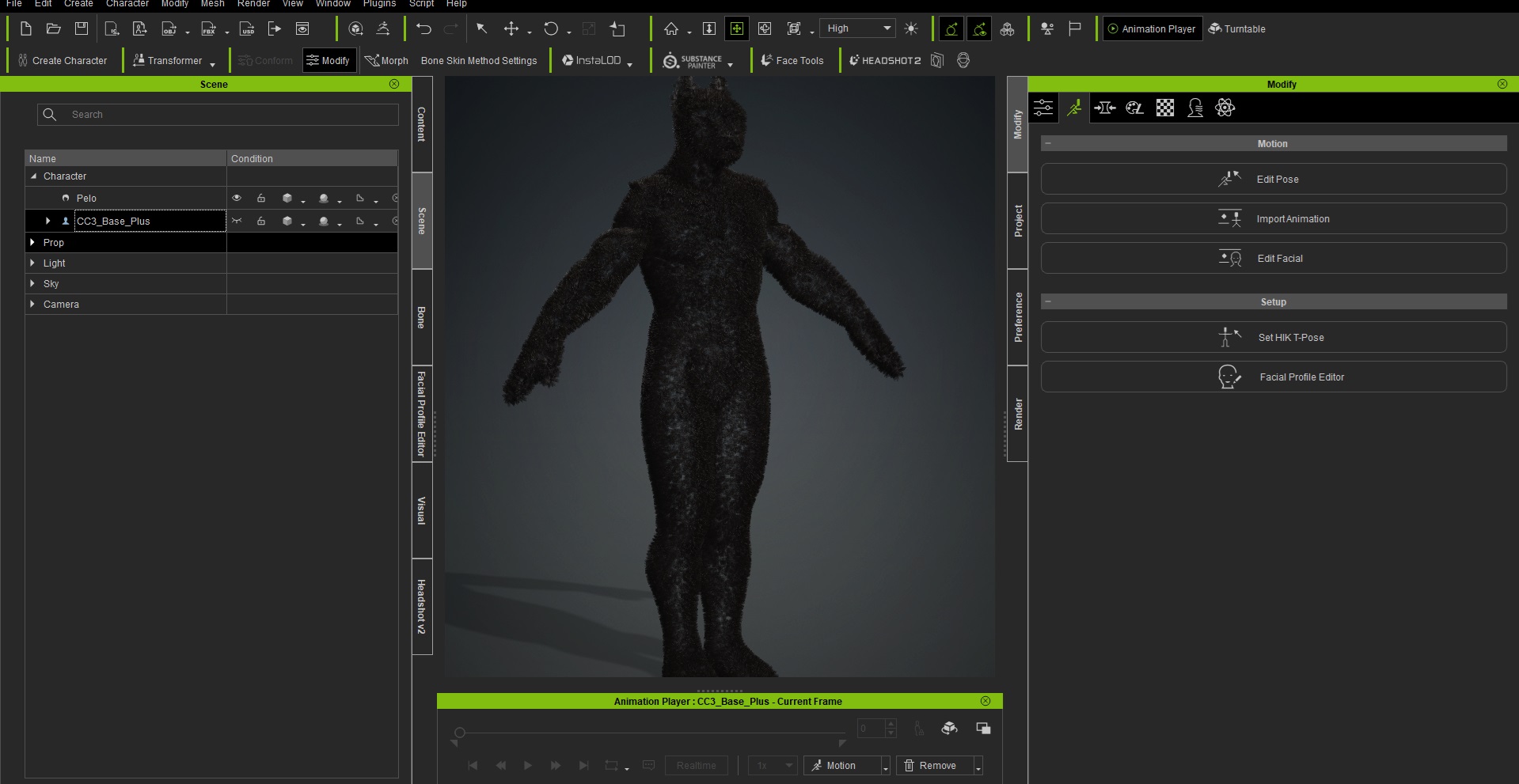Click the InstaLOD toolbar icon

tap(591, 61)
